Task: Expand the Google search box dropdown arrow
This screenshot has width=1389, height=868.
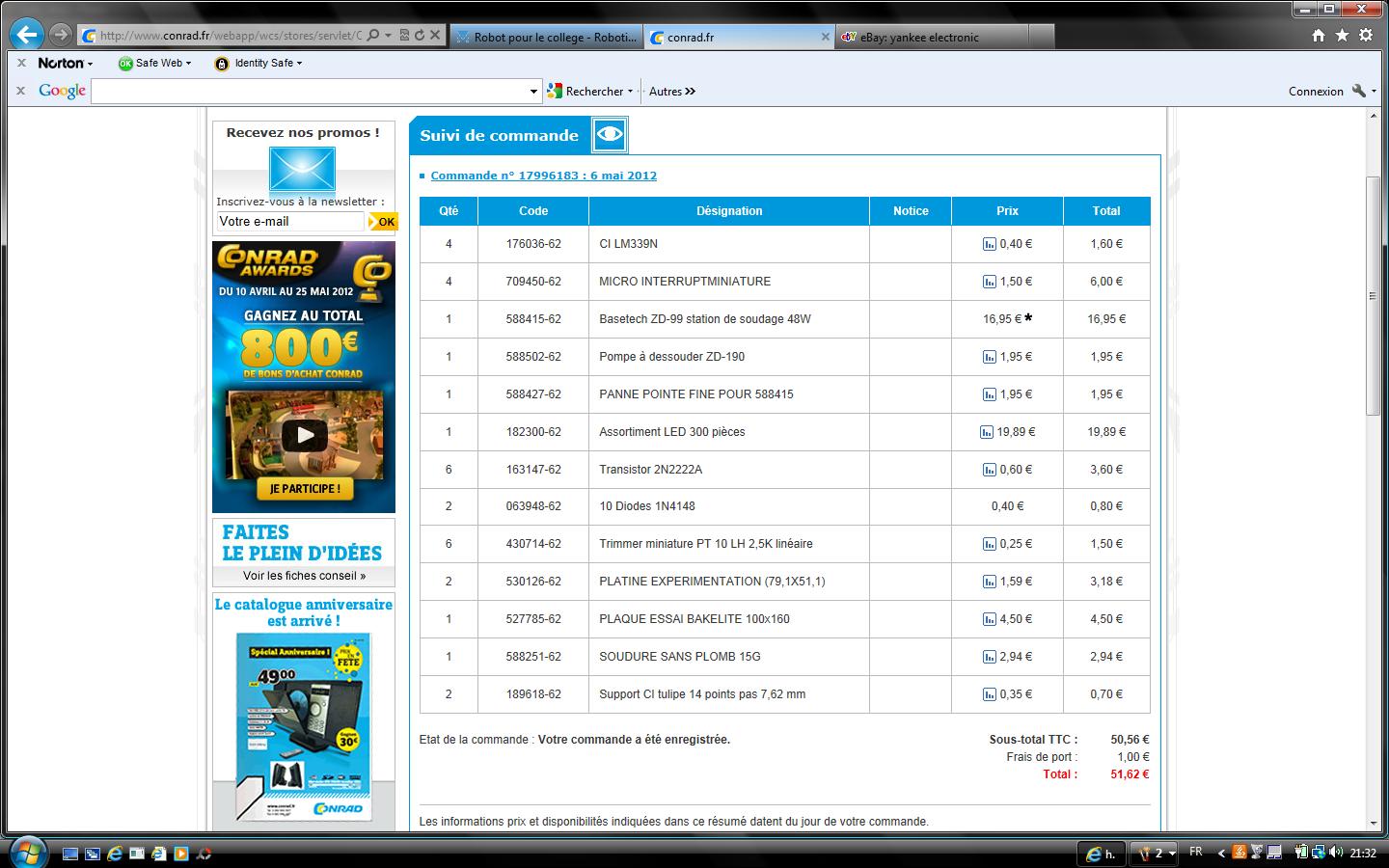Action: tap(534, 92)
